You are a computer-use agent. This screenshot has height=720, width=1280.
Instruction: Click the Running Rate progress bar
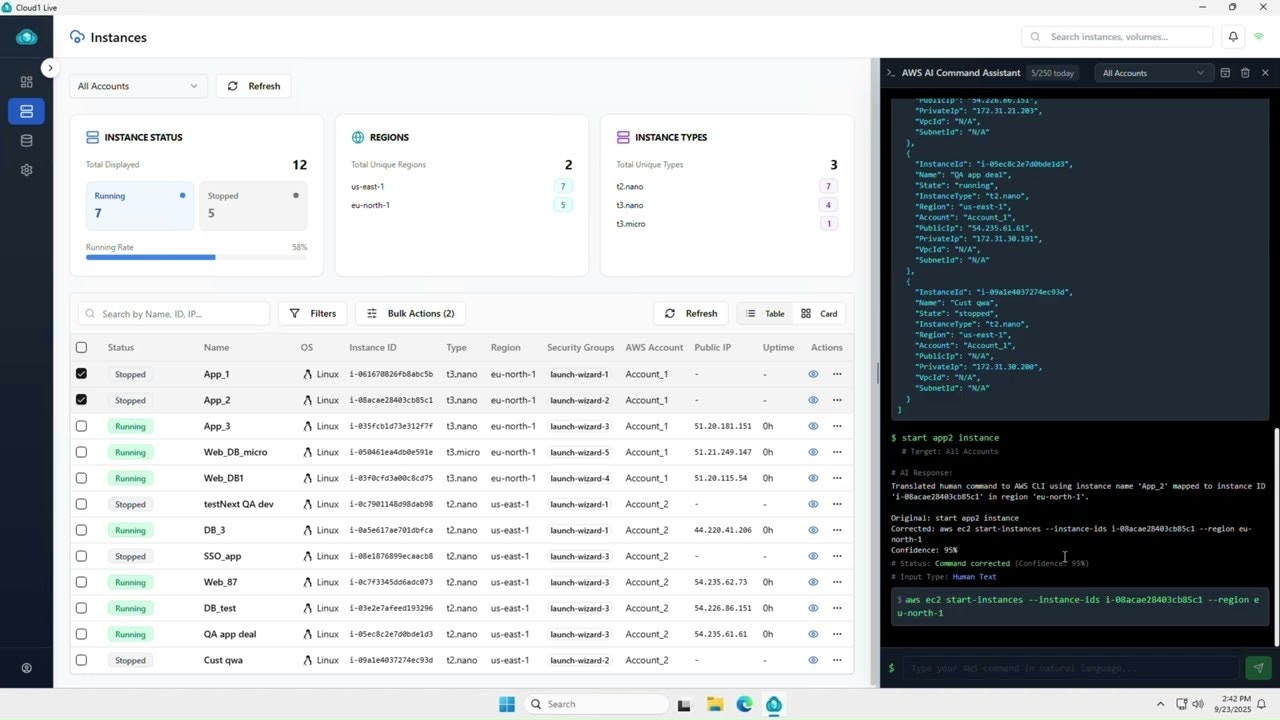tap(196, 257)
